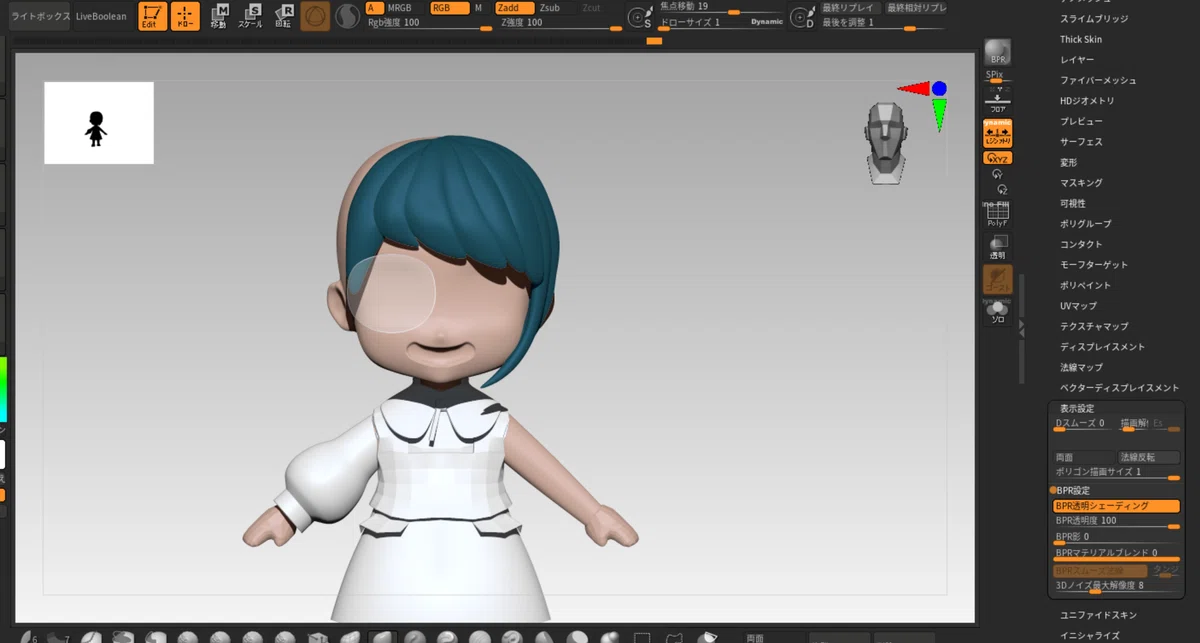This screenshot has height=643, width=1200.
Task: Open the Lightbox (ライトボックス)
Action: (40, 16)
